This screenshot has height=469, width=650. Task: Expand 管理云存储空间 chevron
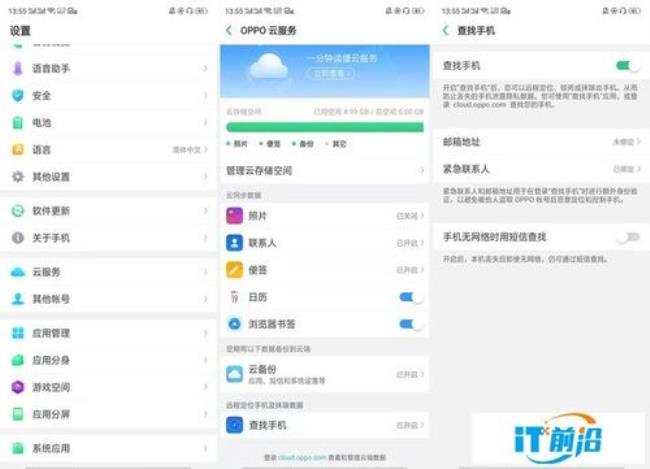click(x=422, y=170)
